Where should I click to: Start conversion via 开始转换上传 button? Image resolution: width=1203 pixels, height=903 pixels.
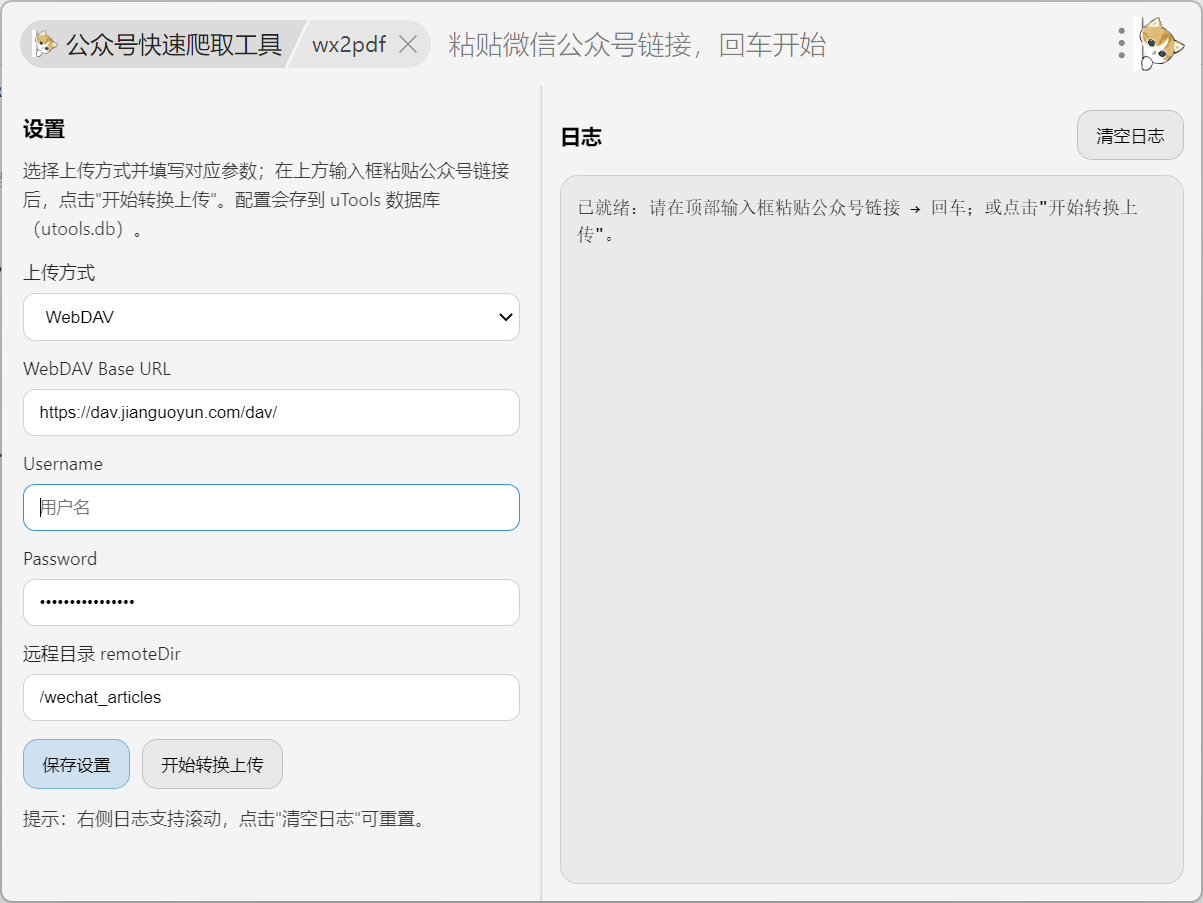coord(212,765)
